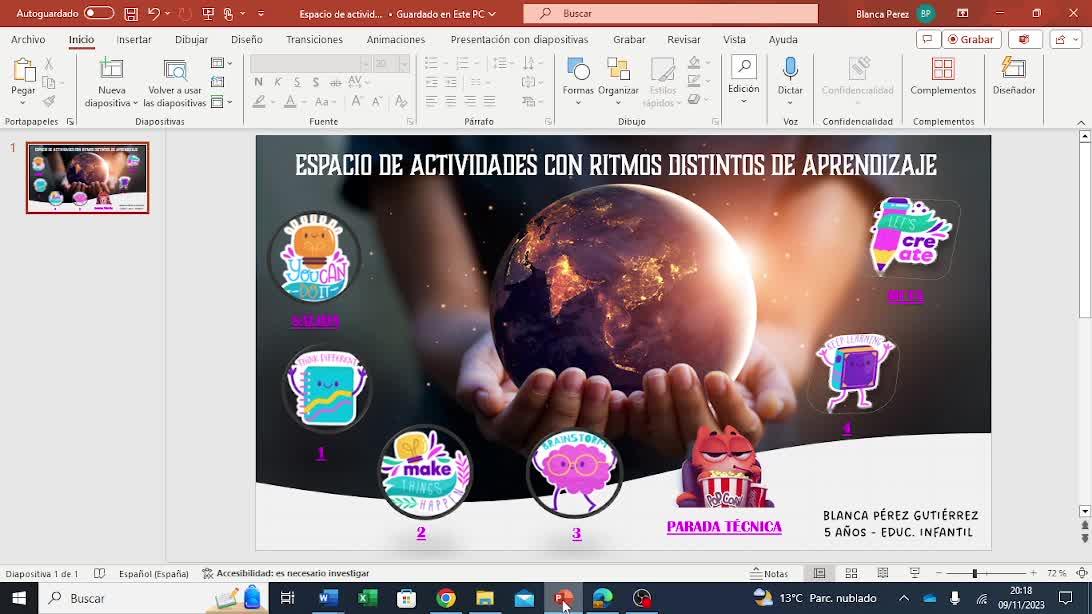Click the zoom in plus button
The width and height of the screenshot is (1092, 614).
click(1034, 573)
